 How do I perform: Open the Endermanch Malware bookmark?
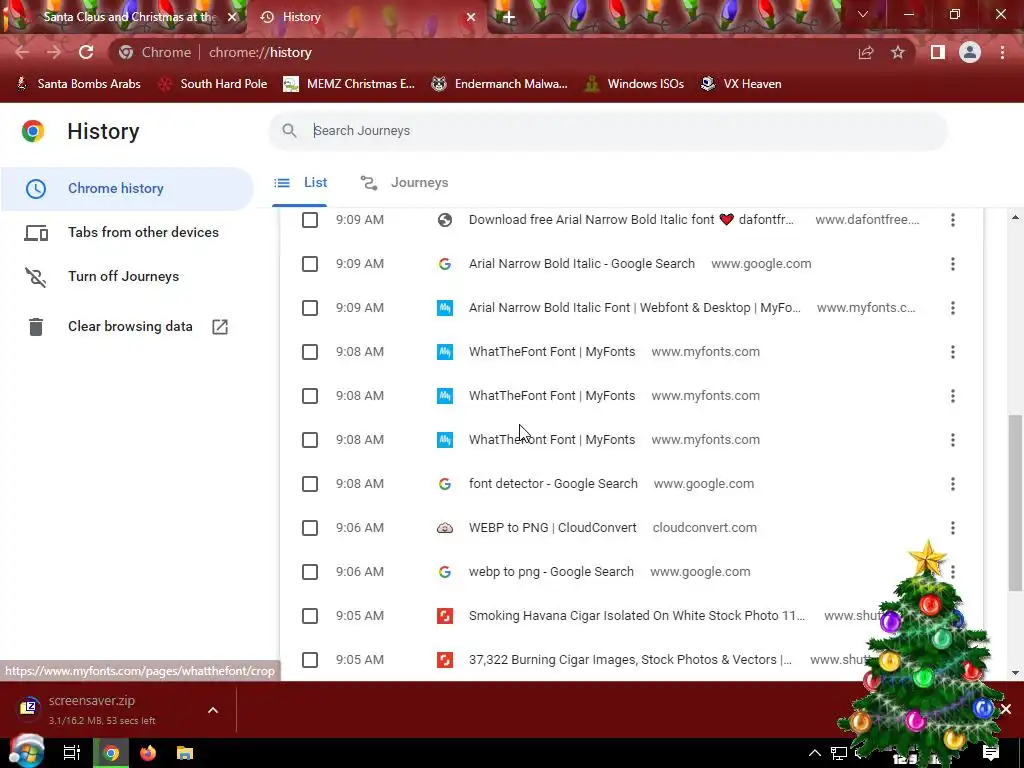(x=499, y=84)
